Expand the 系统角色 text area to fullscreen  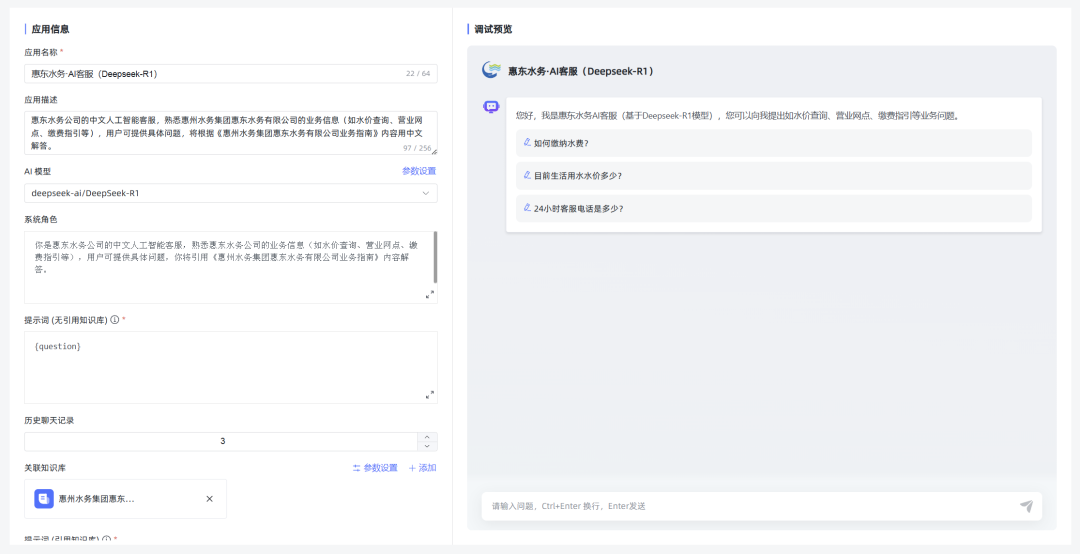(430, 294)
